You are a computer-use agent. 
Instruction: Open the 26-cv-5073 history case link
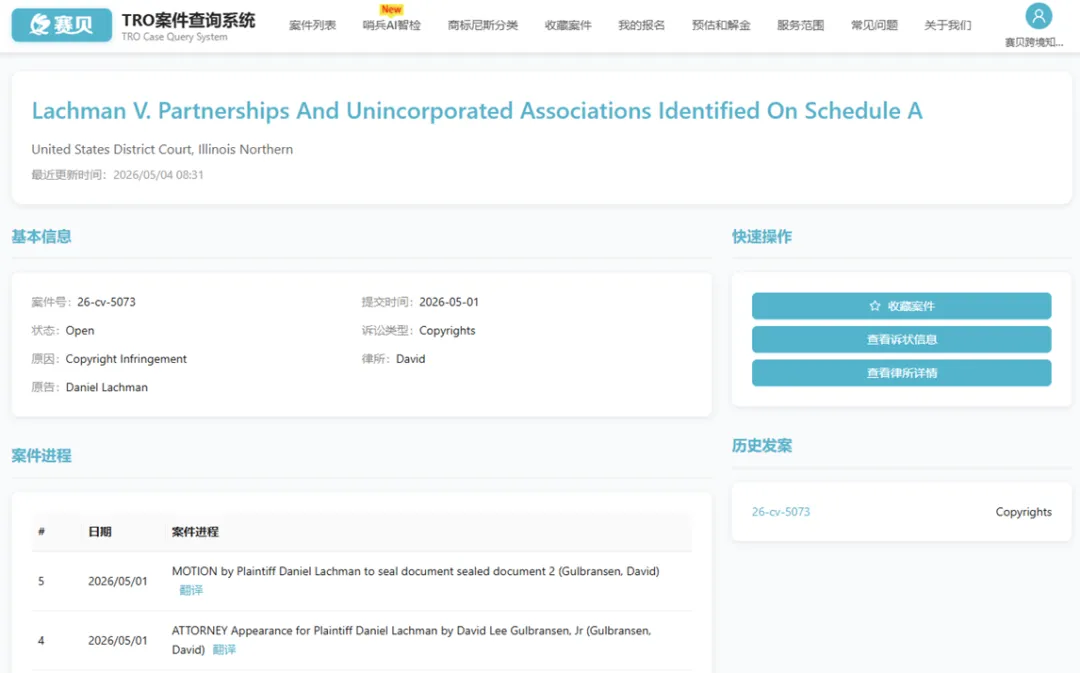click(780, 512)
